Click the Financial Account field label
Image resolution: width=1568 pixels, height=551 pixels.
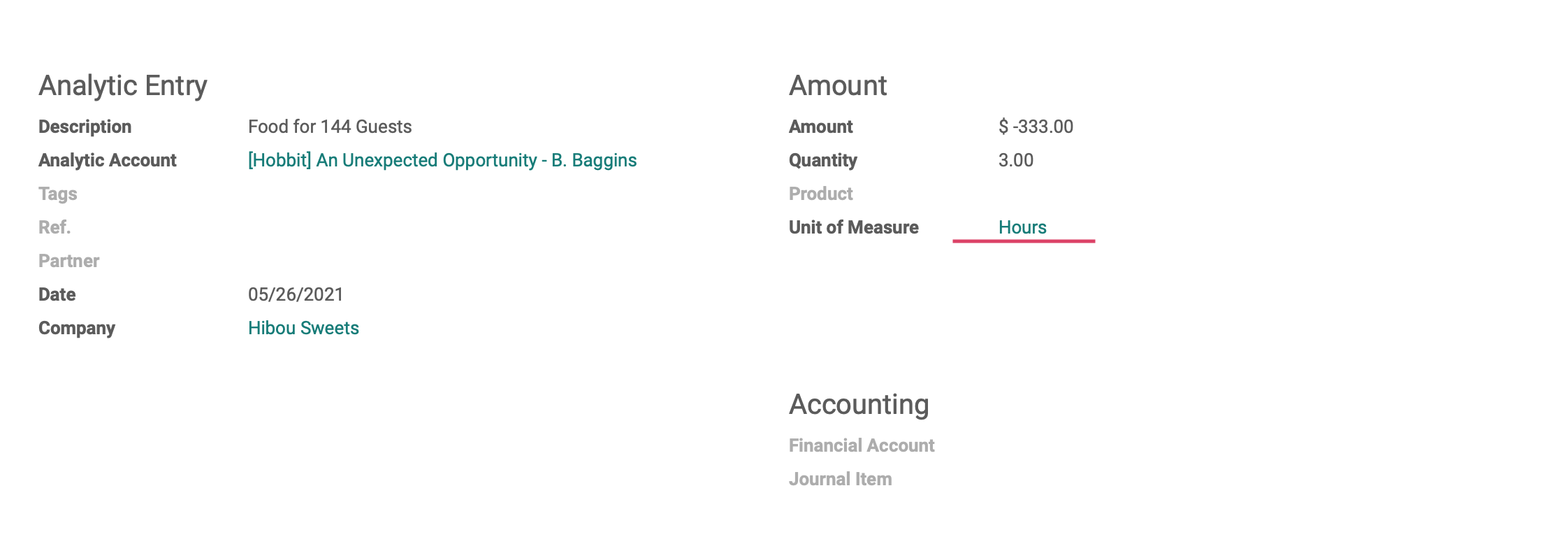(x=862, y=445)
